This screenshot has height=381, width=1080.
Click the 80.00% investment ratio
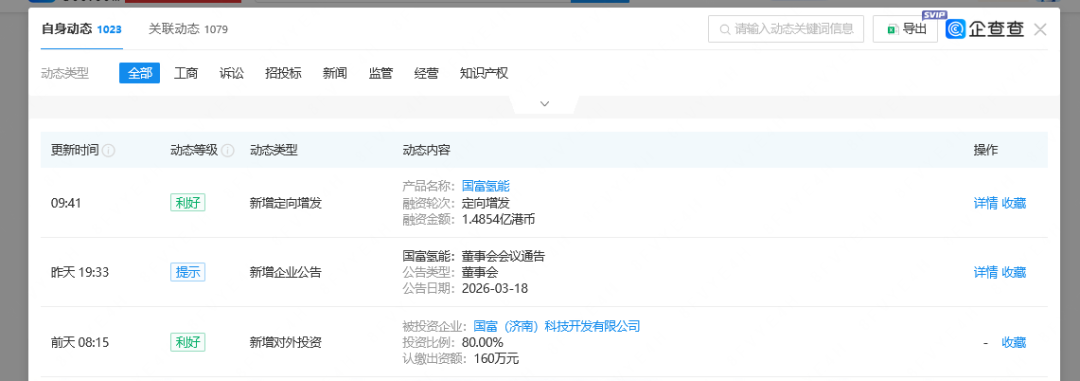482,342
